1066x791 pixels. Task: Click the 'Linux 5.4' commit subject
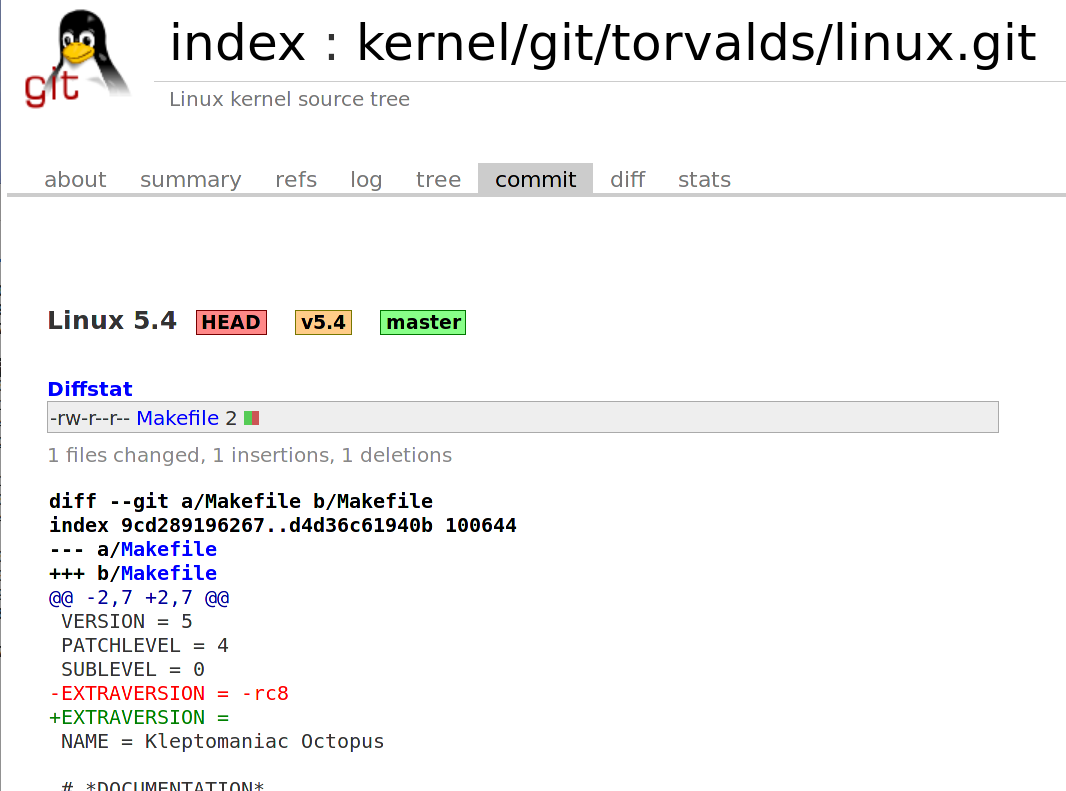coord(112,320)
